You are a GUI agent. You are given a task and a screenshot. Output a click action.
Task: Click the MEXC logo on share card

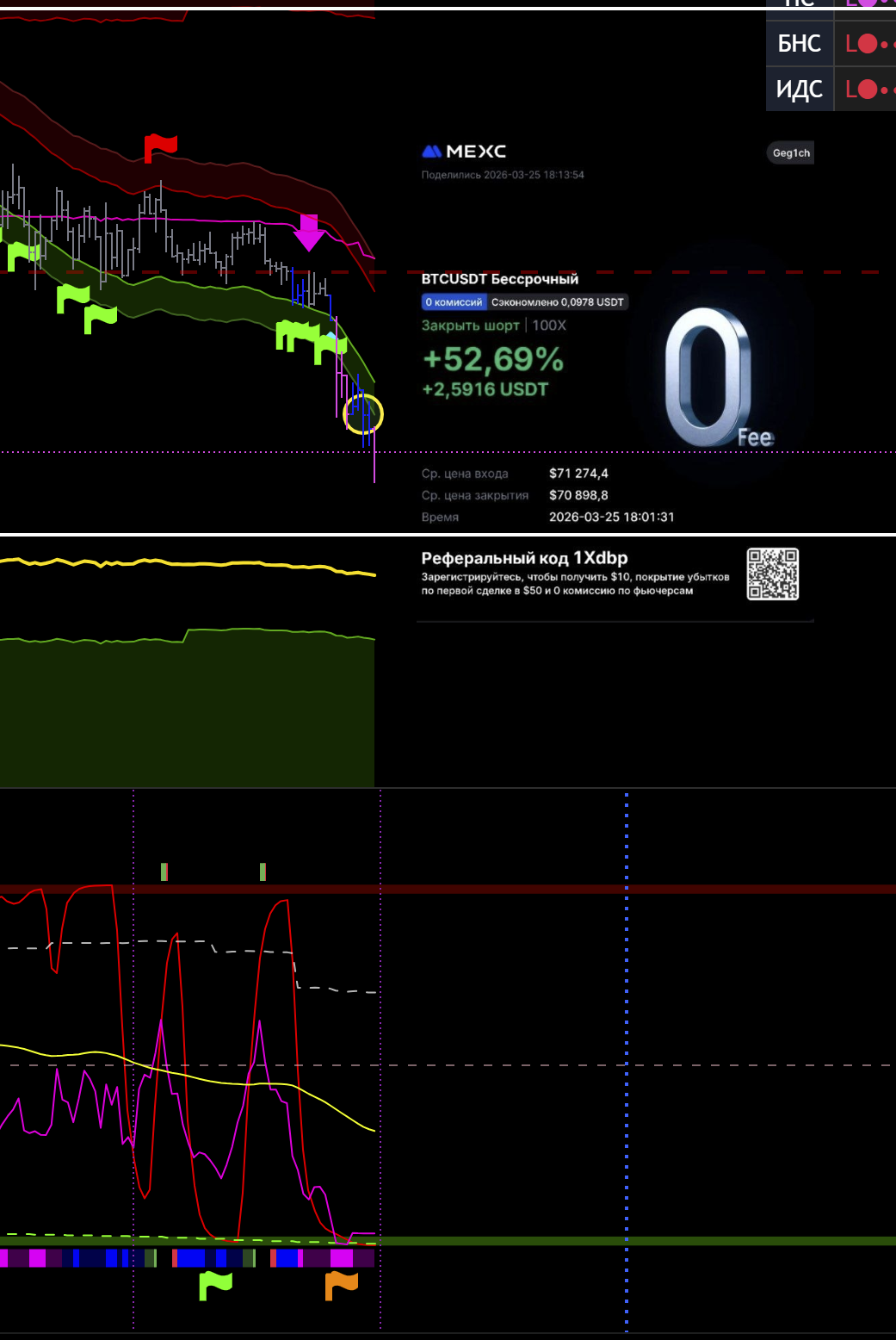[x=464, y=152]
